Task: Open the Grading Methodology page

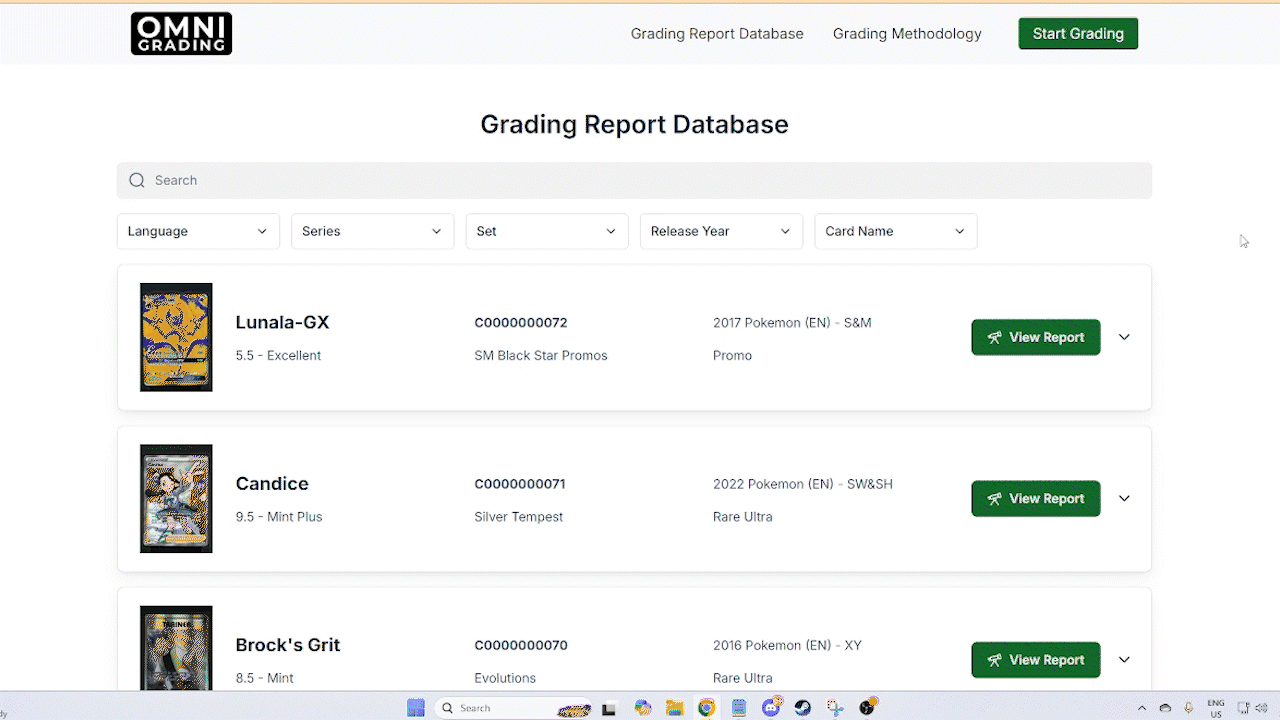Action: click(x=907, y=34)
